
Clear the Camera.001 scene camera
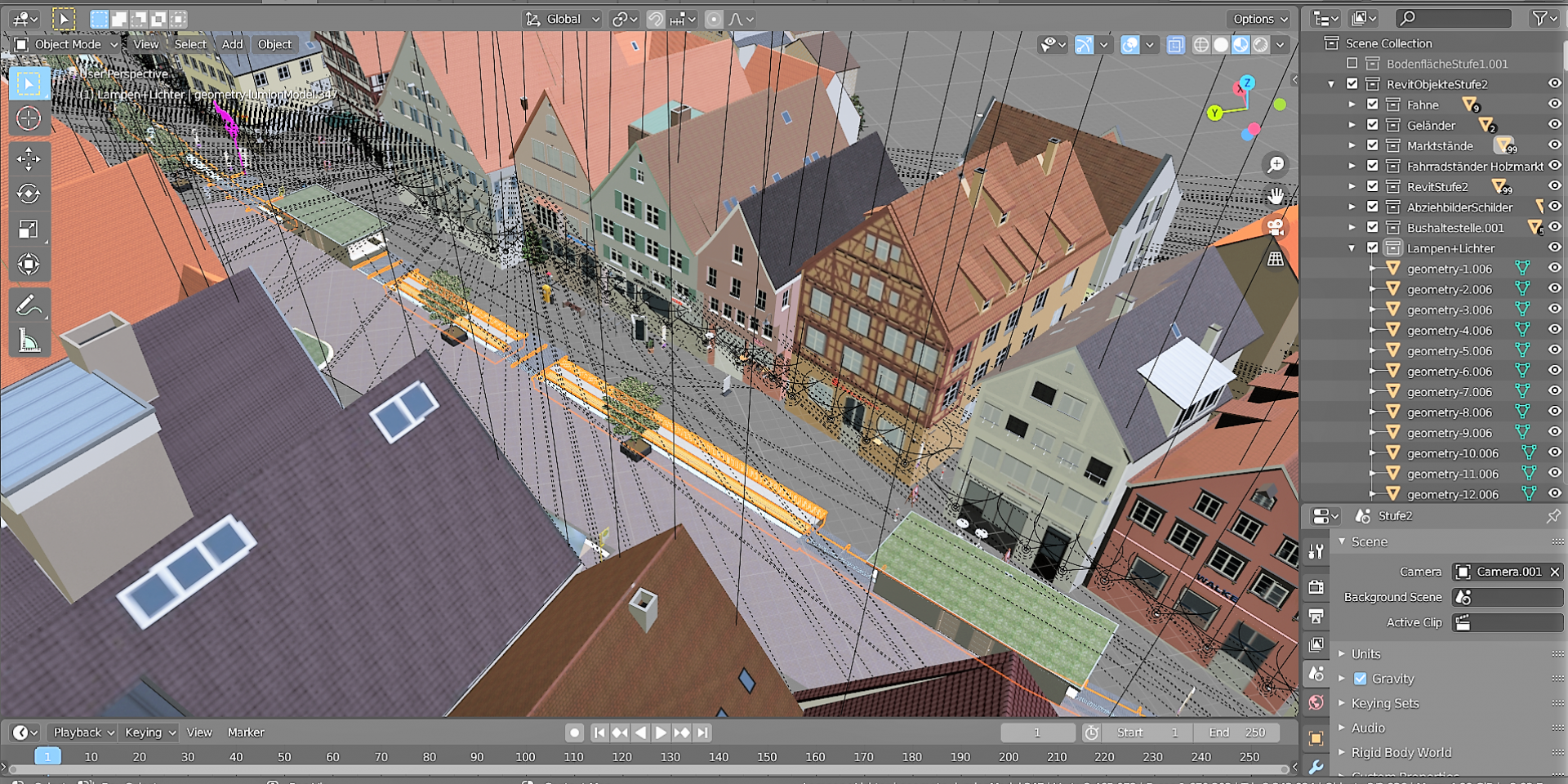point(1555,572)
